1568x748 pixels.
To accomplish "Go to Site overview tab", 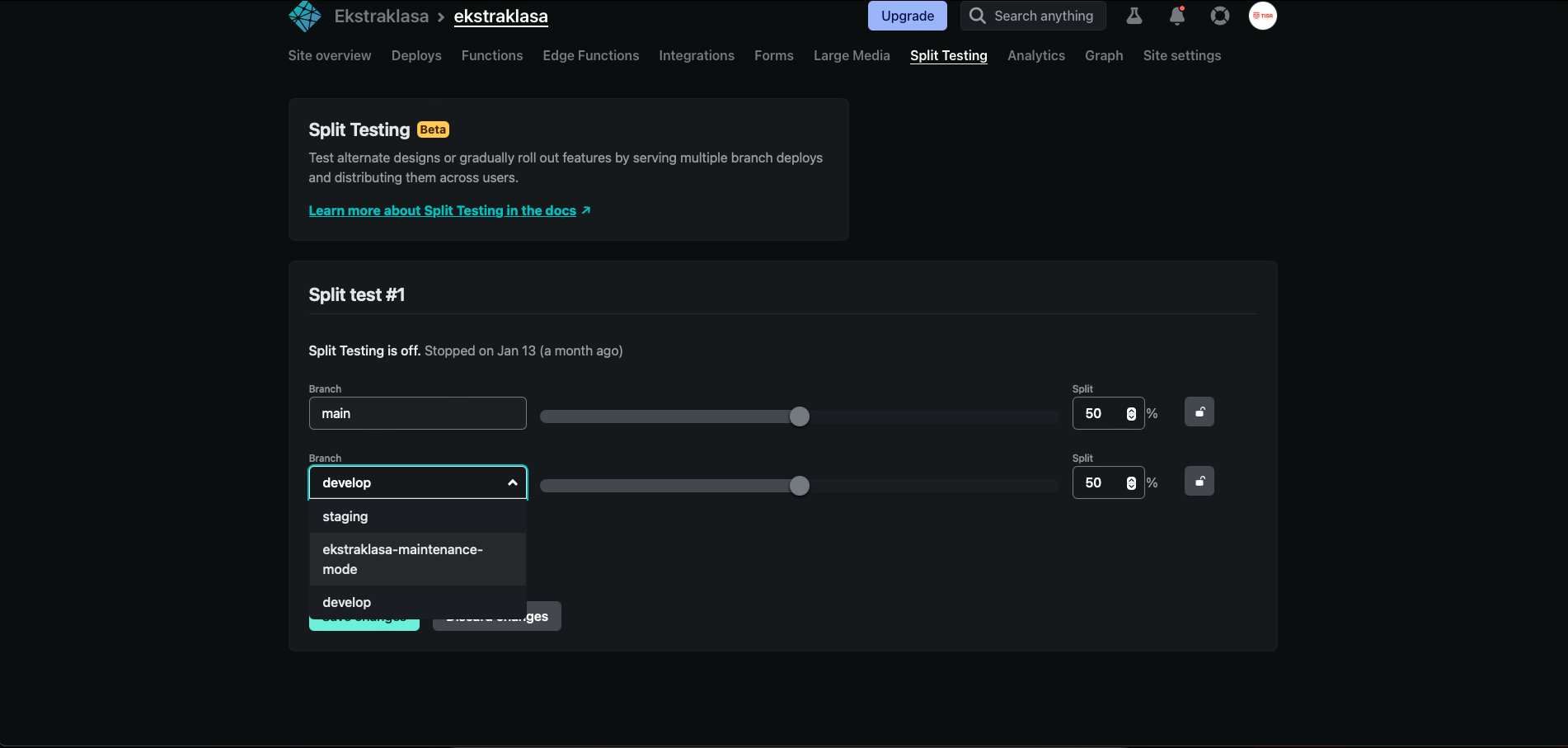I will pos(330,55).
